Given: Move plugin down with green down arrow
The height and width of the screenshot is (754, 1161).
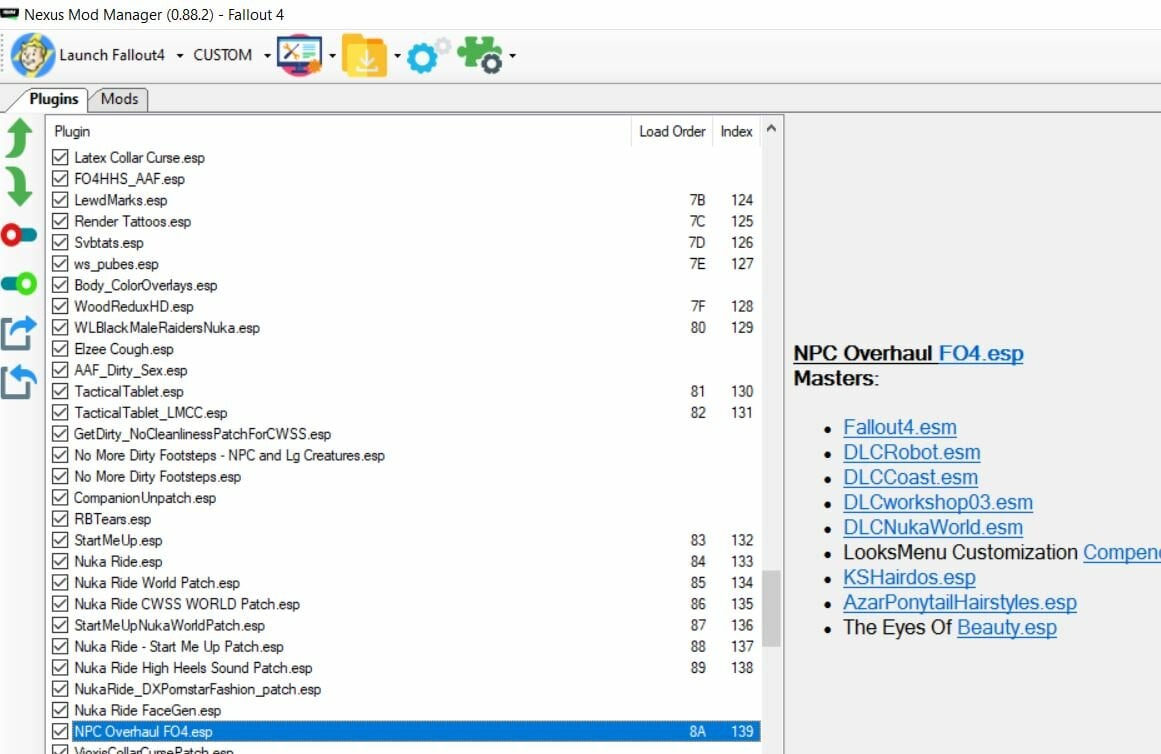Looking at the screenshot, I should click(19, 186).
